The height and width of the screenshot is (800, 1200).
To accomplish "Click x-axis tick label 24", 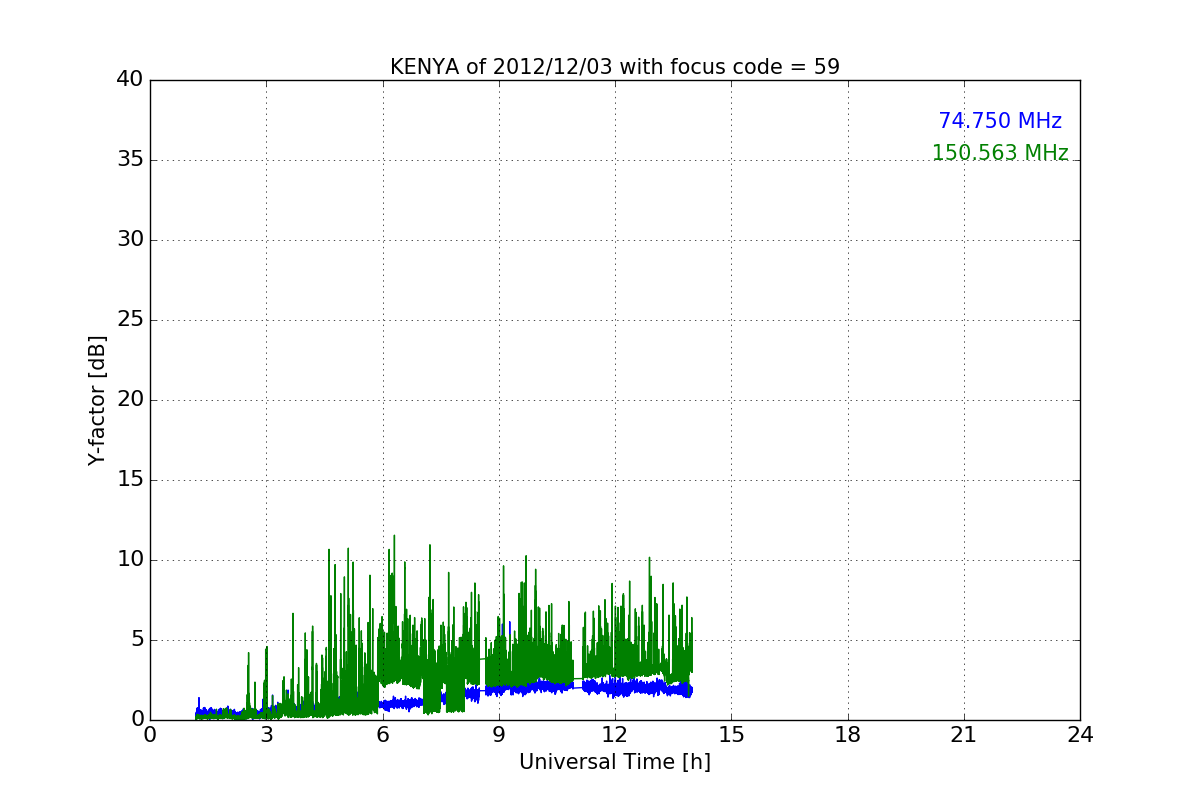I will [1080, 735].
